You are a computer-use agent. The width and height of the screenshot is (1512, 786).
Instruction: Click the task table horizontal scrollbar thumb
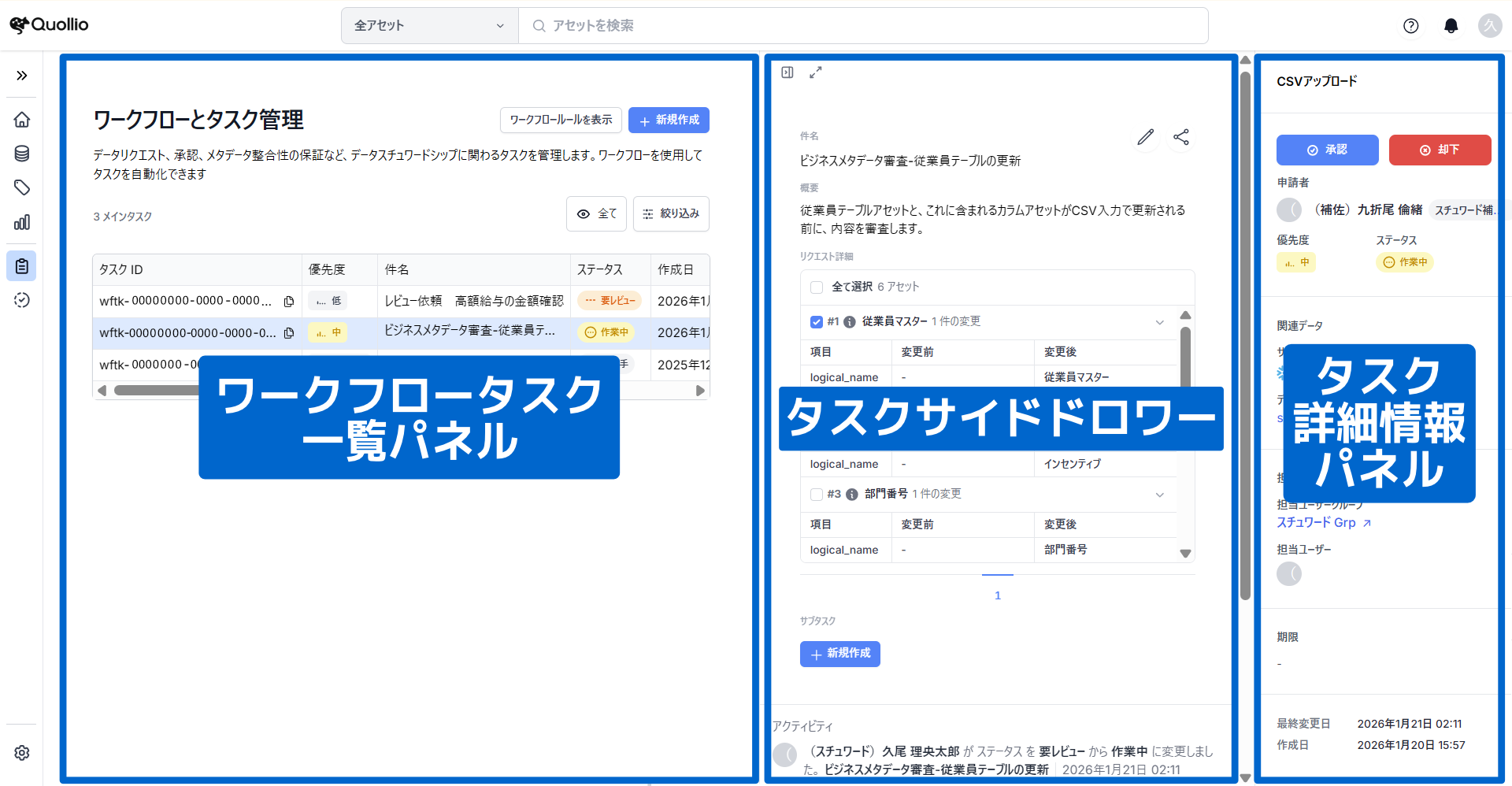[x=157, y=391]
